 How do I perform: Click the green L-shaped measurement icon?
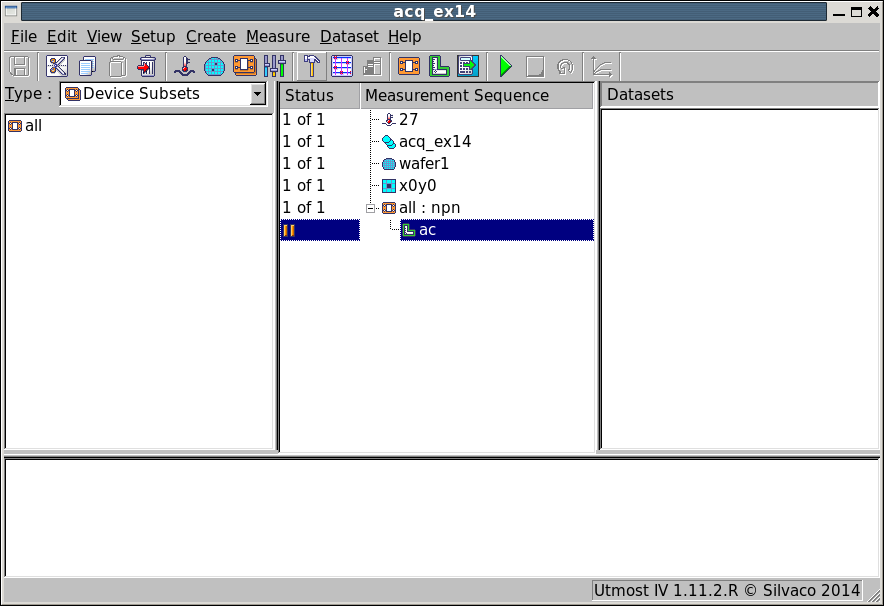[x=439, y=67]
